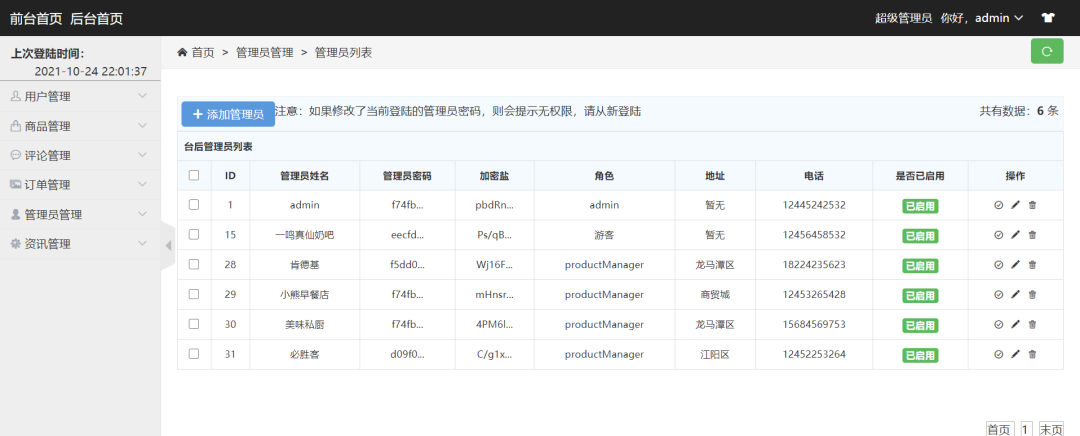The image size is (1080, 436).
Task: Click disable icon for 必胜客 row
Action: coord(998,354)
